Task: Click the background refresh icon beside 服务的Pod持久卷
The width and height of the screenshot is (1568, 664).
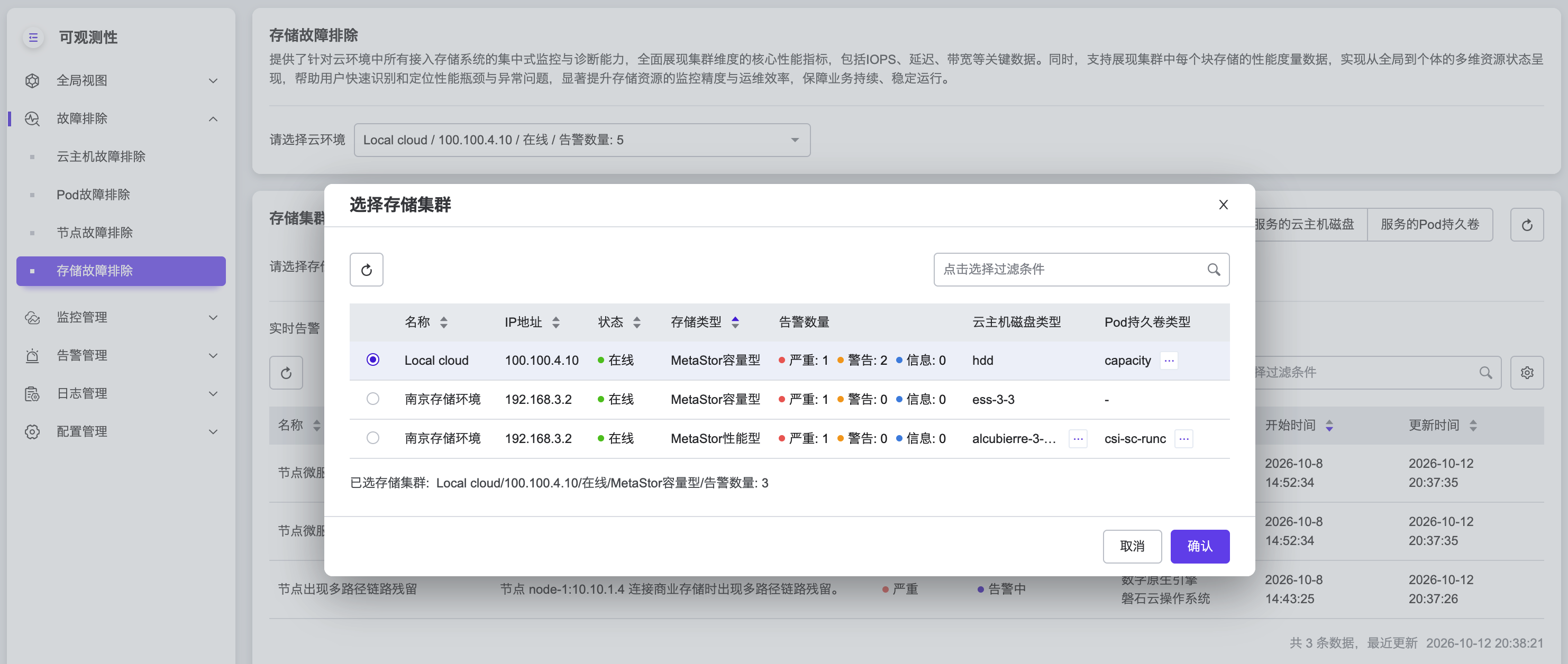Action: click(1527, 225)
